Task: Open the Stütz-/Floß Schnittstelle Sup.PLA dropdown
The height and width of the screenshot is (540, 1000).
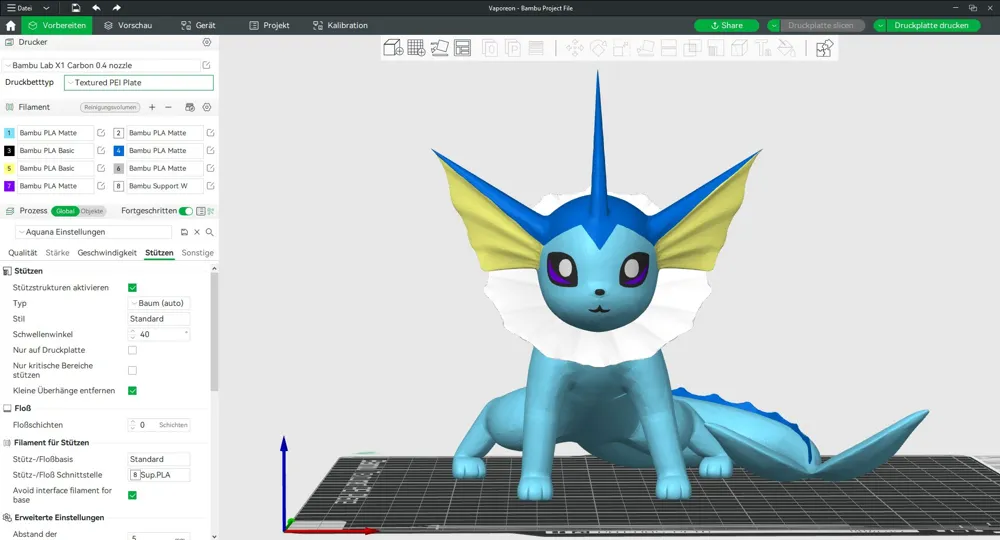Action: click(x=159, y=475)
